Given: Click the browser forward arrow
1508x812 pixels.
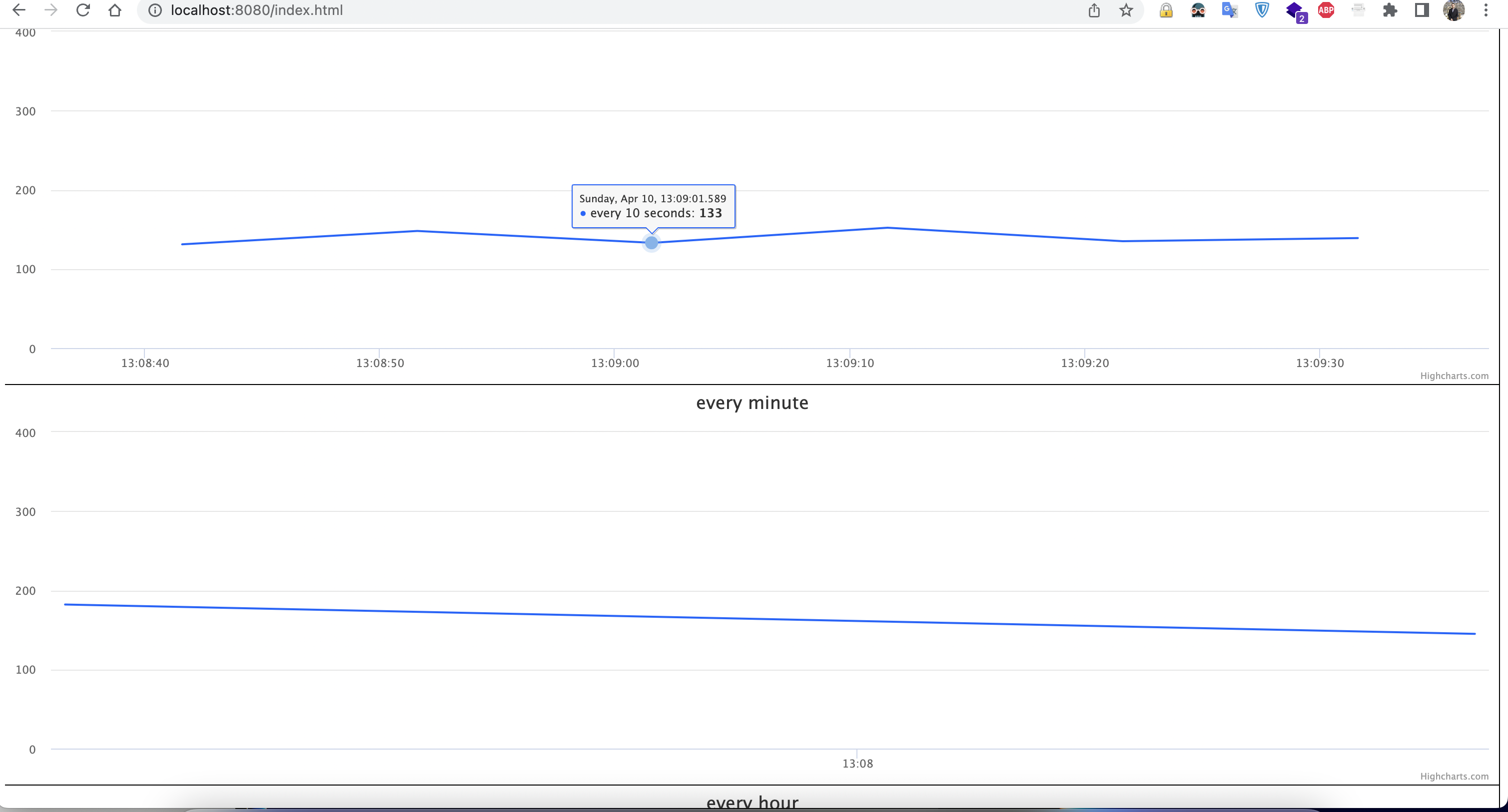Looking at the screenshot, I should click(x=51, y=10).
